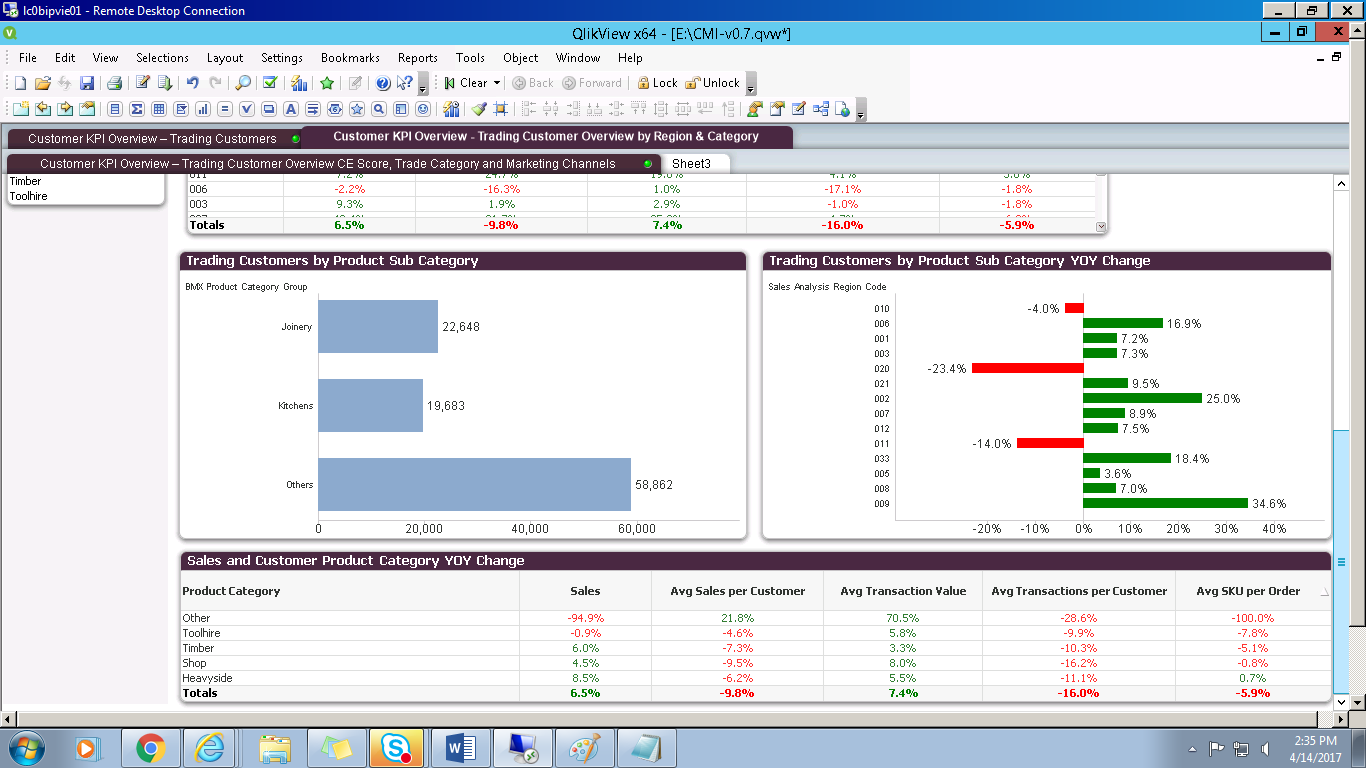
Task: Open the CE Score, Trade Category and Marketing Channels tab
Action: [x=333, y=163]
